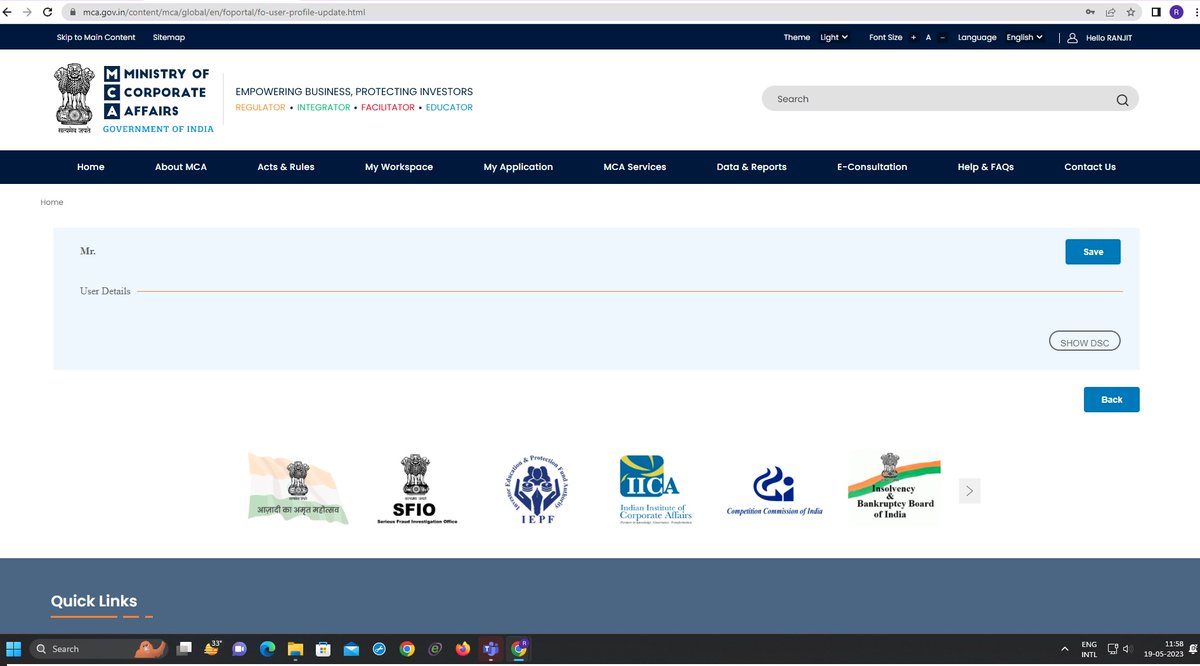Open the IICA logo link
Image resolution: width=1200 pixels, height=666 pixels.
pyautogui.click(x=656, y=489)
